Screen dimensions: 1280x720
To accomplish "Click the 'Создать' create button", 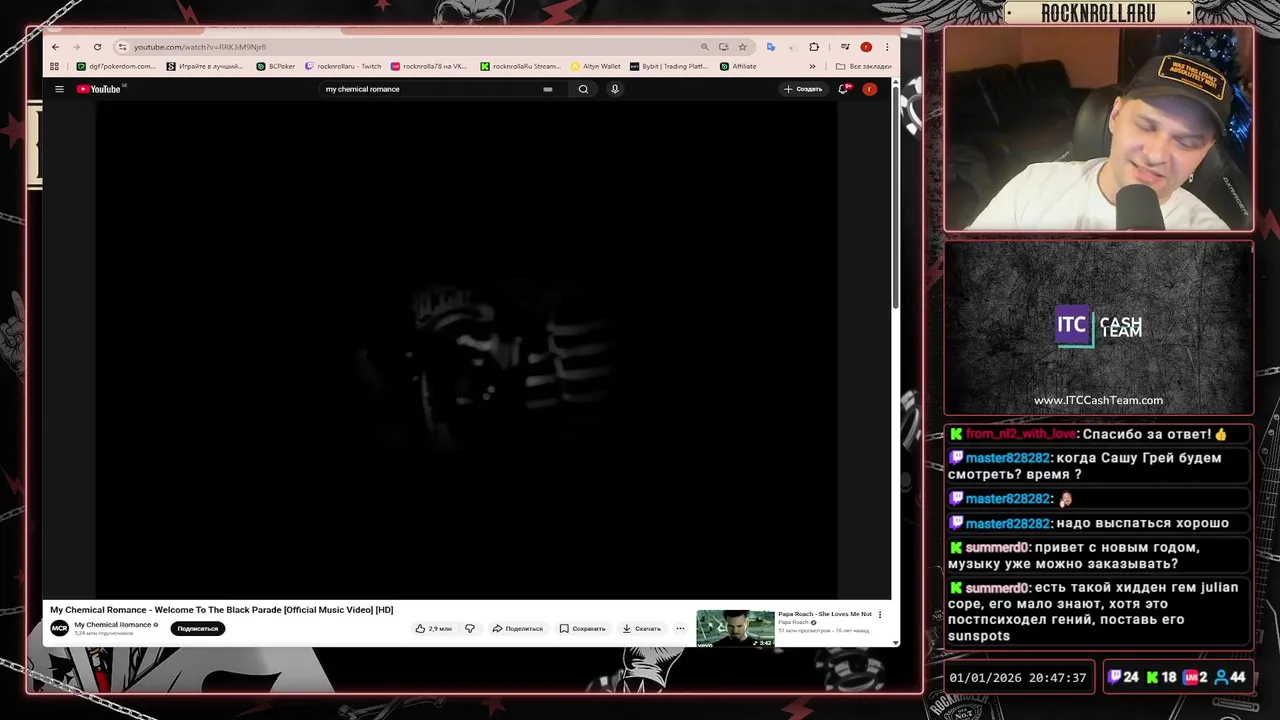I will coord(803,89).
